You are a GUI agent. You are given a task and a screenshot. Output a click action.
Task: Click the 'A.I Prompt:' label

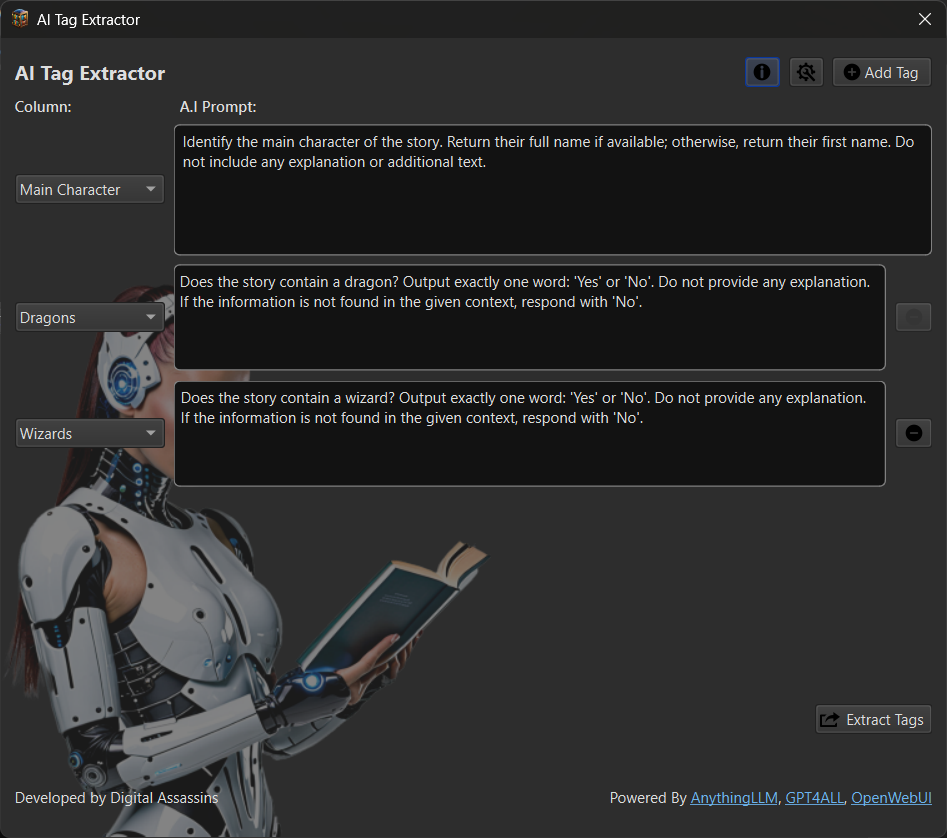point(218,107)
